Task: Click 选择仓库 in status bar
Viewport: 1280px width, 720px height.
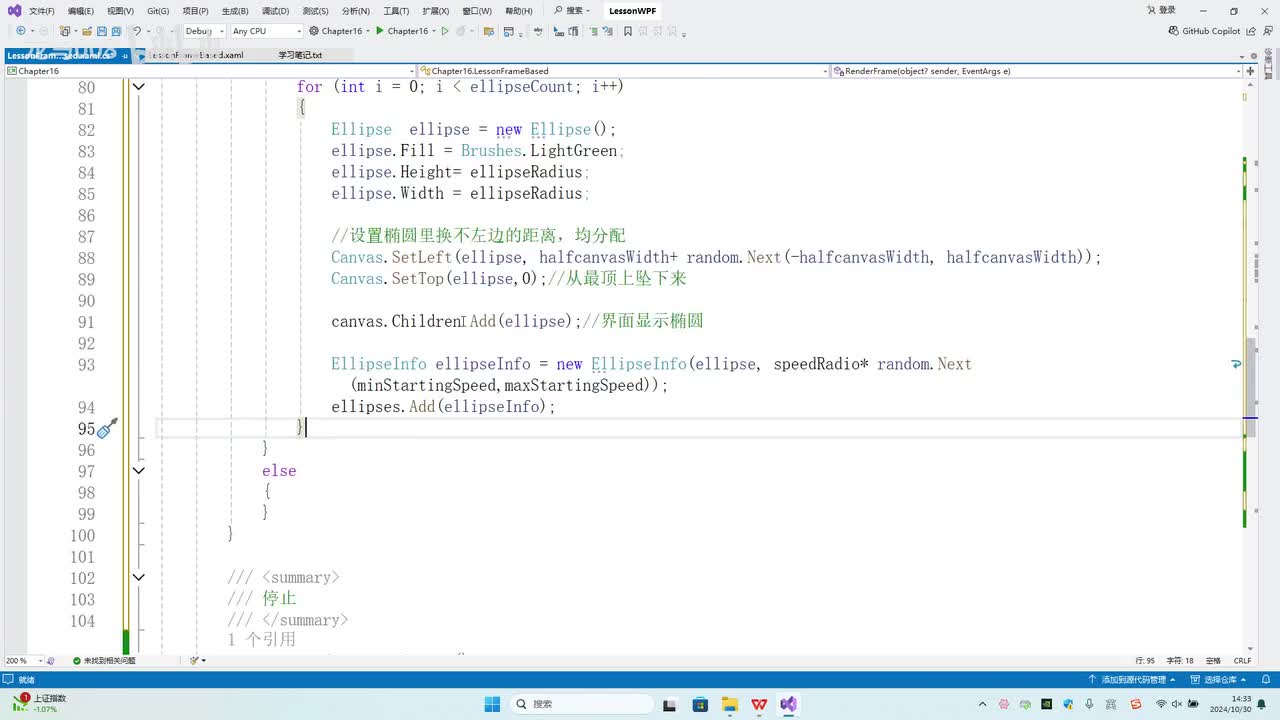Action: pos(1220,680)
